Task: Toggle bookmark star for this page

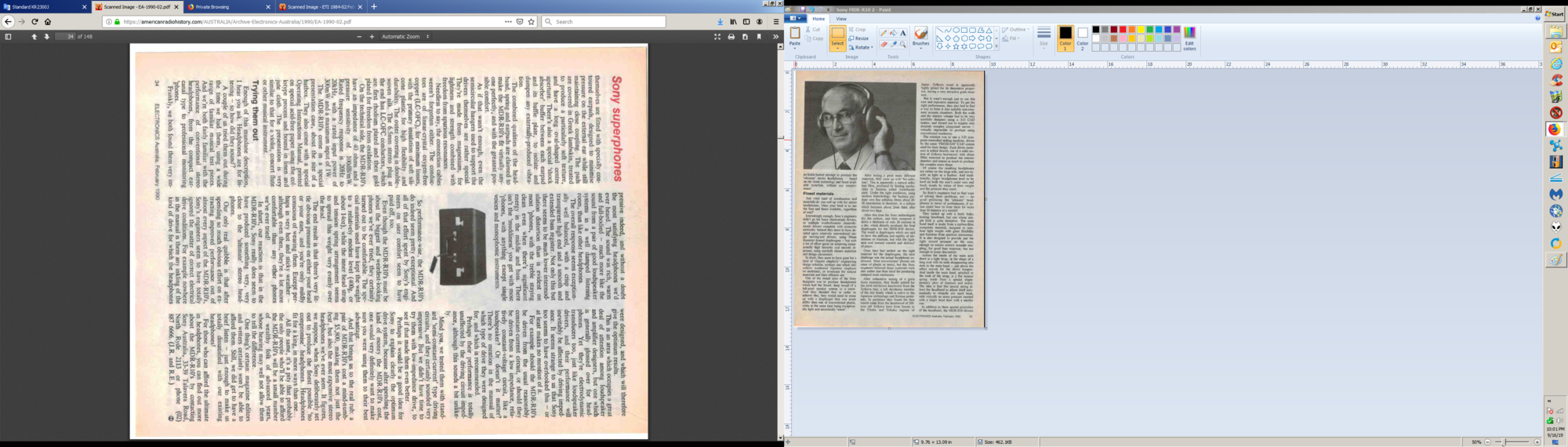Action: 531,22
